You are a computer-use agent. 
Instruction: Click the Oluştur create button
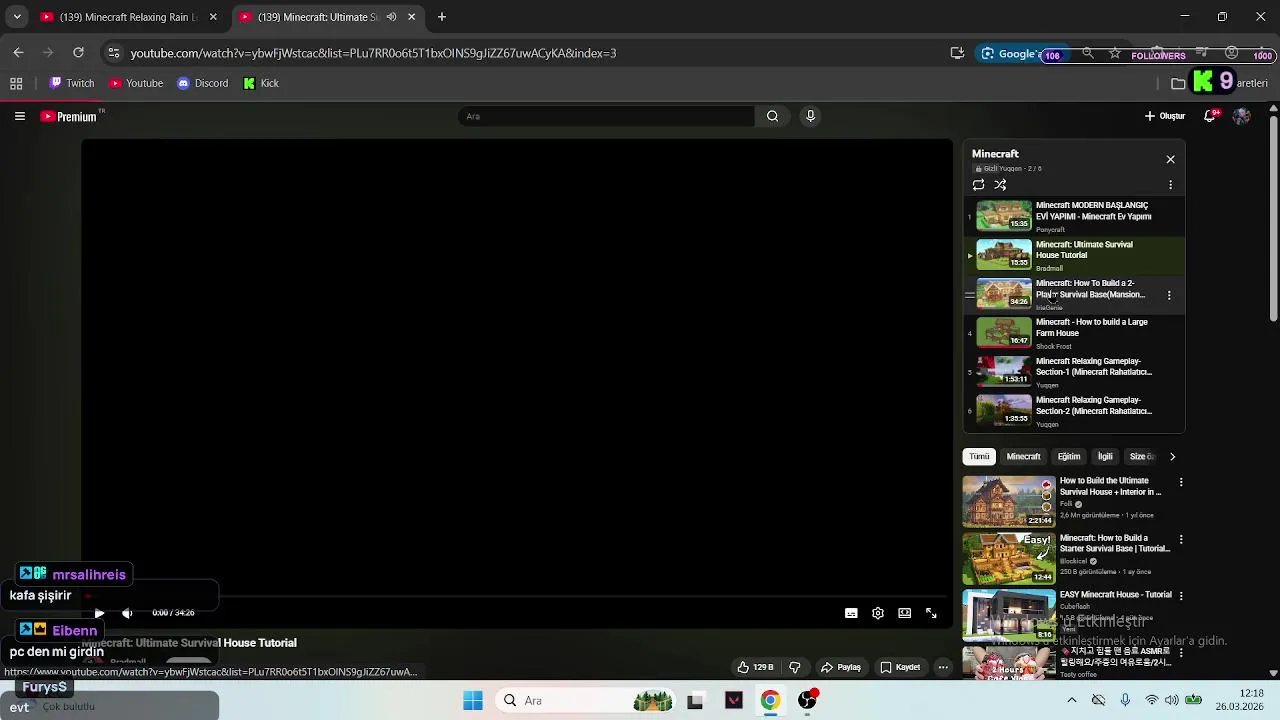point(1165,116)
